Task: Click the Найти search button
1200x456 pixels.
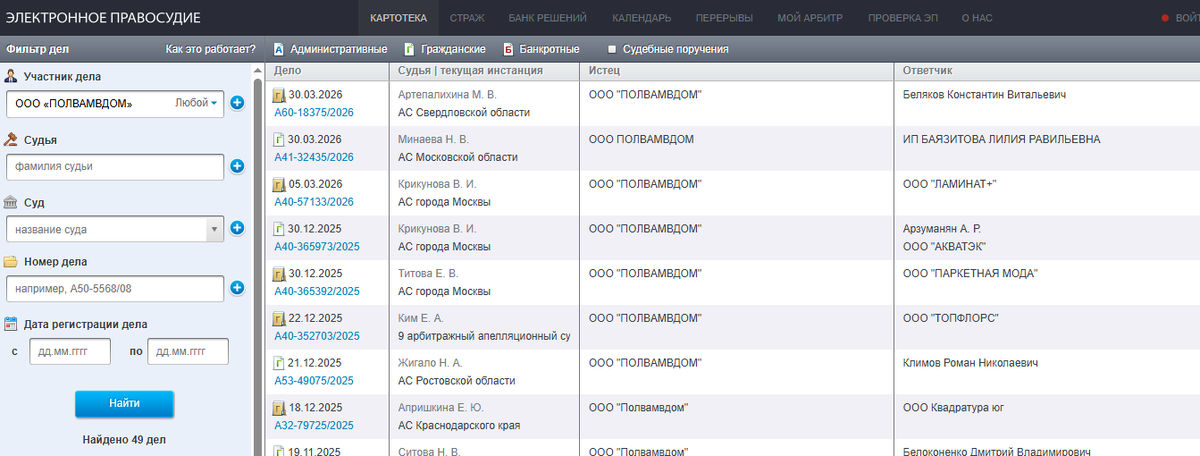Action: pyautogui.click(x=125, y=403)
